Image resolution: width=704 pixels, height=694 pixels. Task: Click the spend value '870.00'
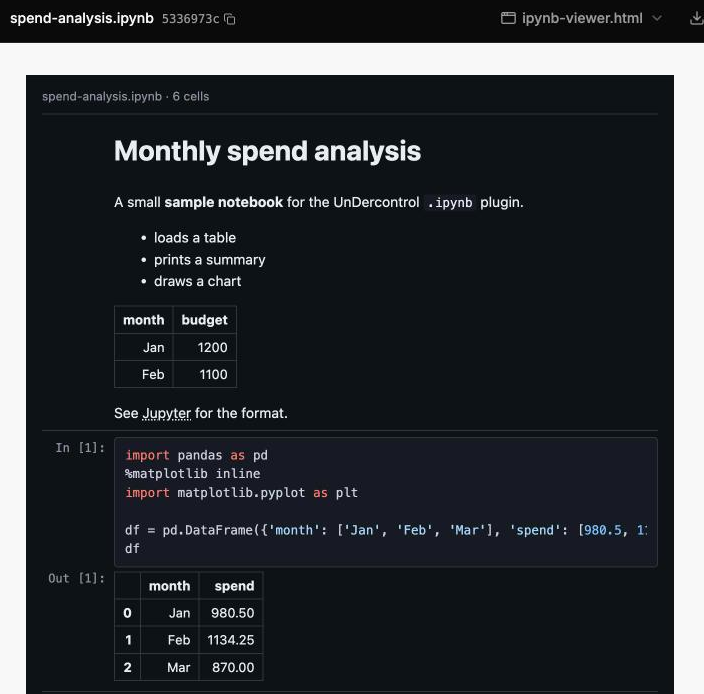[x=231, y=667]
